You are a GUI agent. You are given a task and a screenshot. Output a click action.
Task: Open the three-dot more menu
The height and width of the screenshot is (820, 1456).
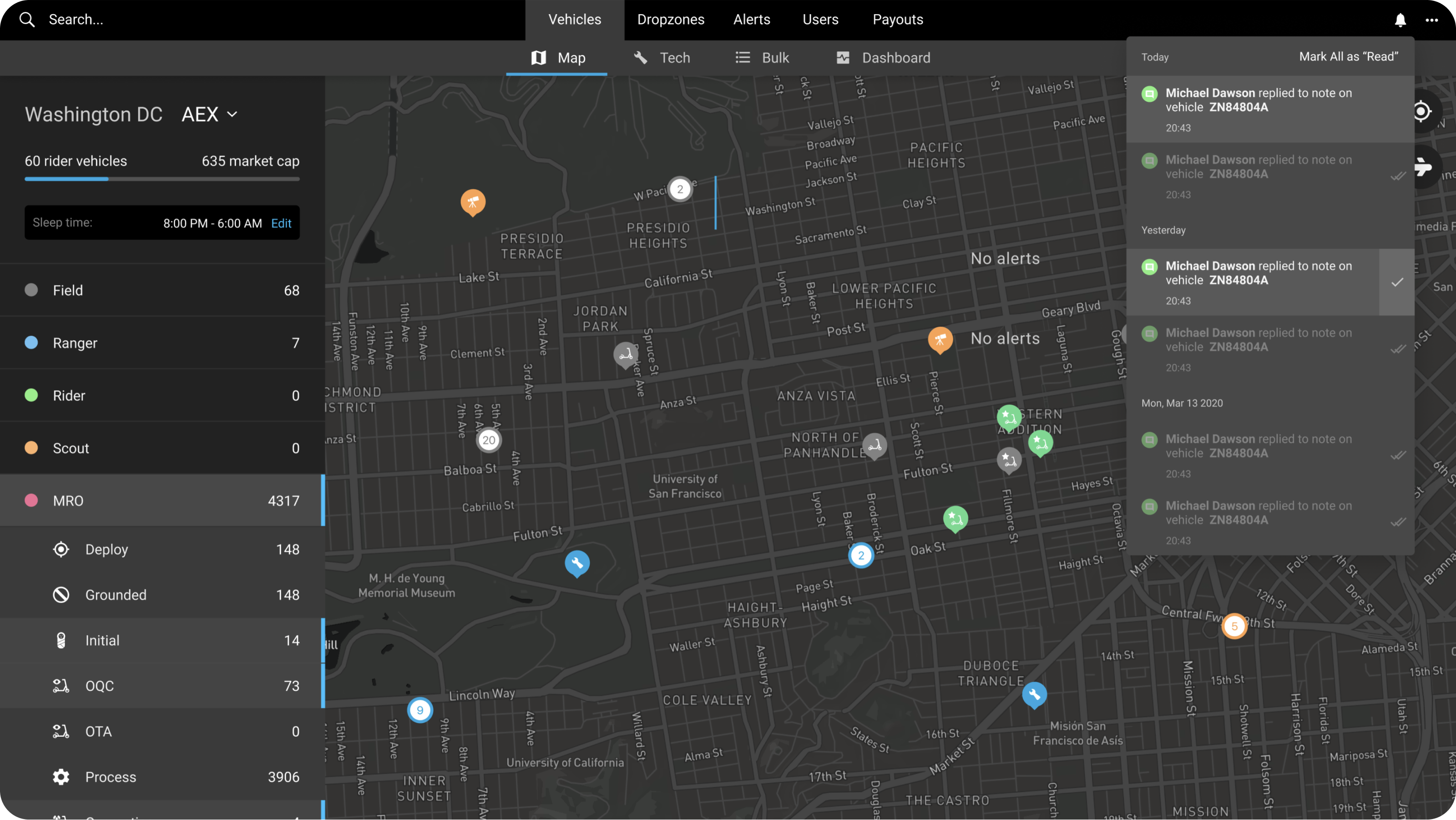point(1432,20)
